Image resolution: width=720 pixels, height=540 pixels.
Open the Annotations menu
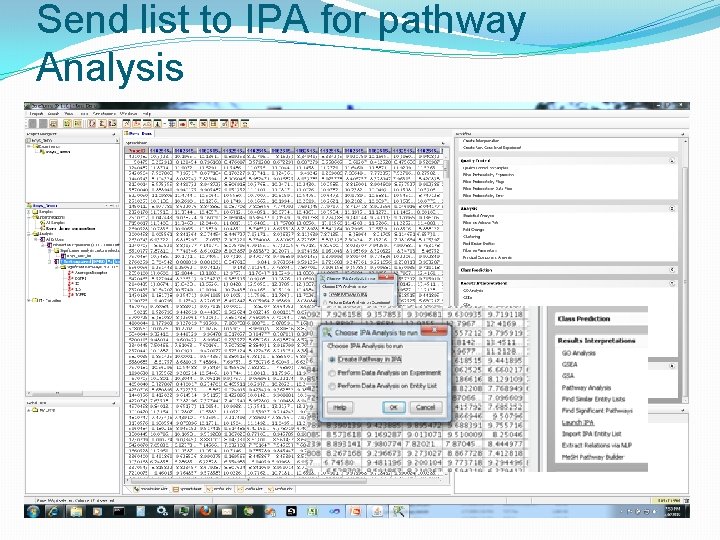point(104,113)
